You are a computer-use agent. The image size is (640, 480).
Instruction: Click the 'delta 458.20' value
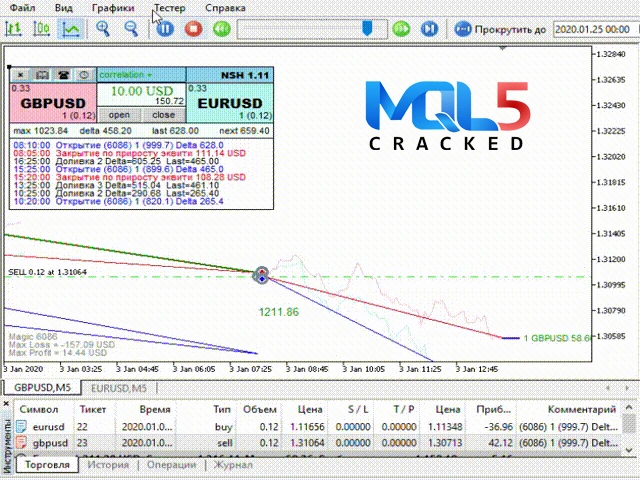pyautogui.click(x=105, y=131)
